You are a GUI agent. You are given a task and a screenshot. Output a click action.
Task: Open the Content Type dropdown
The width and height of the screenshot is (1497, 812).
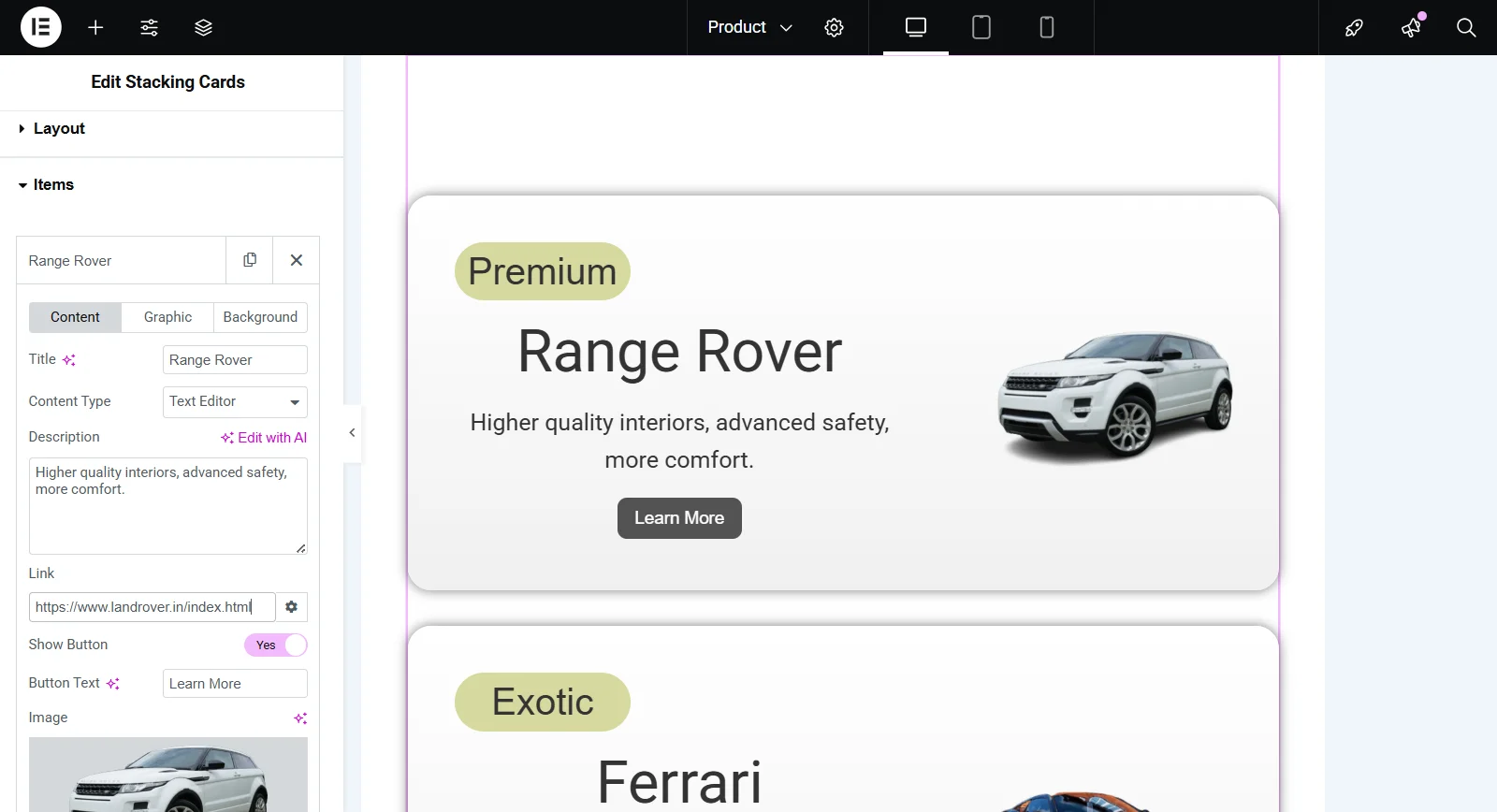click(x=235, y=402)
